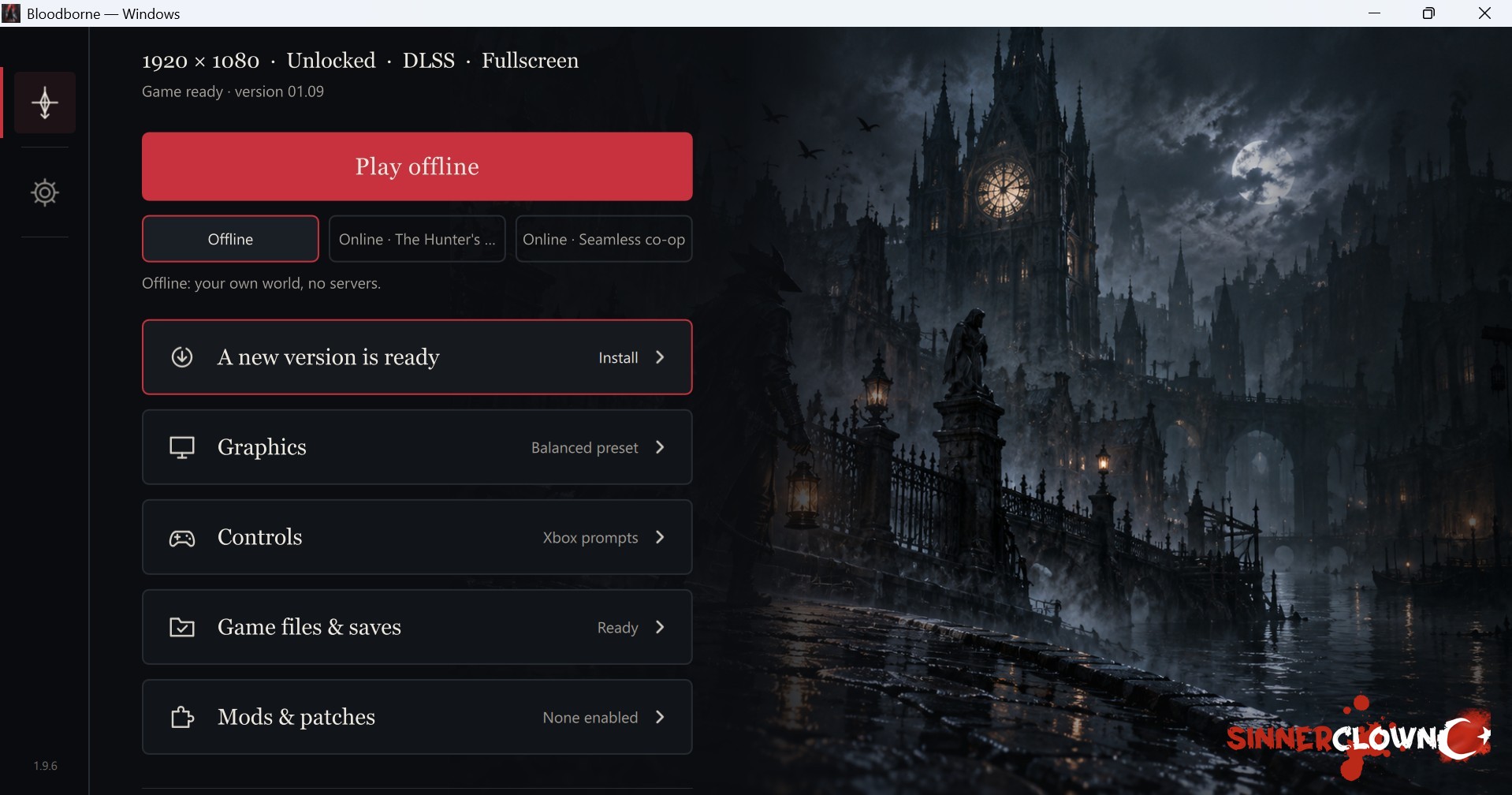Image resolution: width=1512 pixels, height=795 pixels.
Task: Click the Balanced preset value
Action: pyautogui.click(x=585, y=448)
